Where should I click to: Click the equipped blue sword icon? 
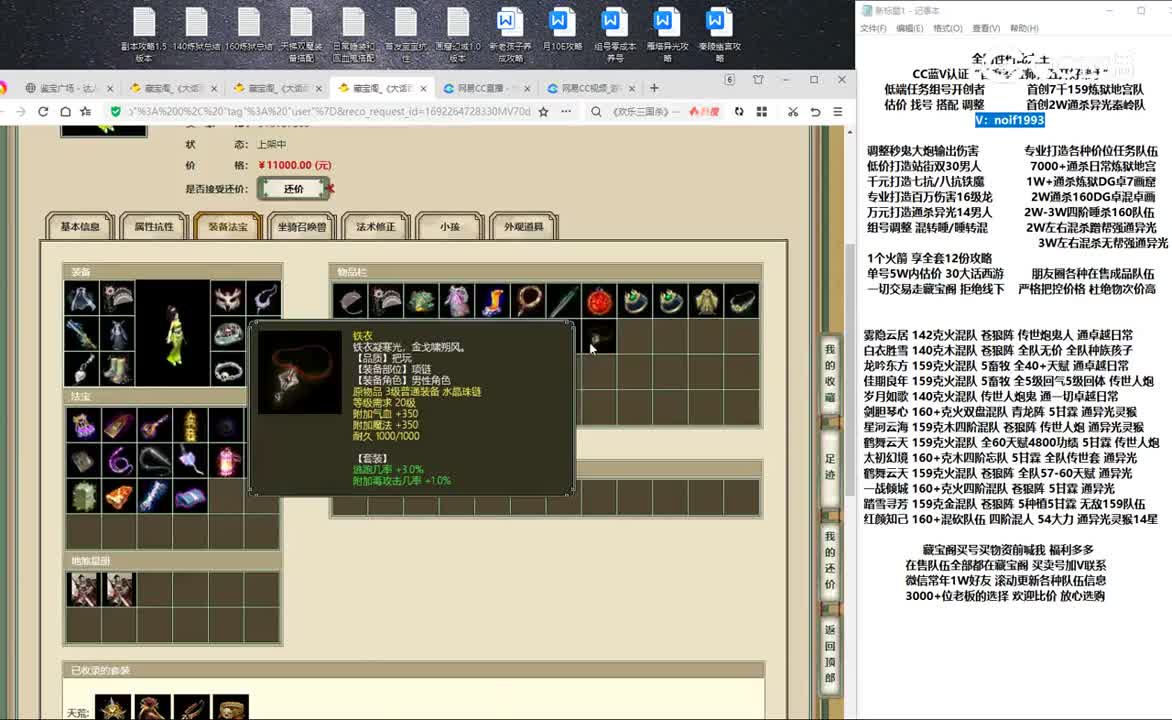point(81,333)
